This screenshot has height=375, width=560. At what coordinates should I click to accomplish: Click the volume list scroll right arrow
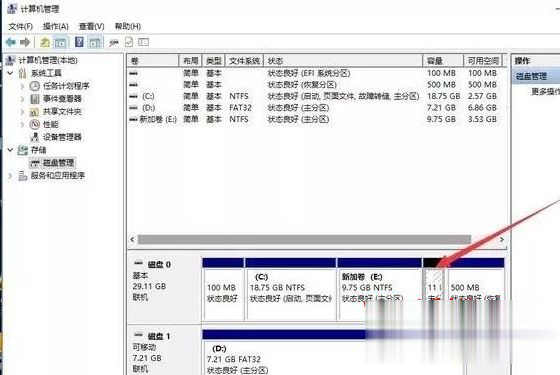click(502, 239)
